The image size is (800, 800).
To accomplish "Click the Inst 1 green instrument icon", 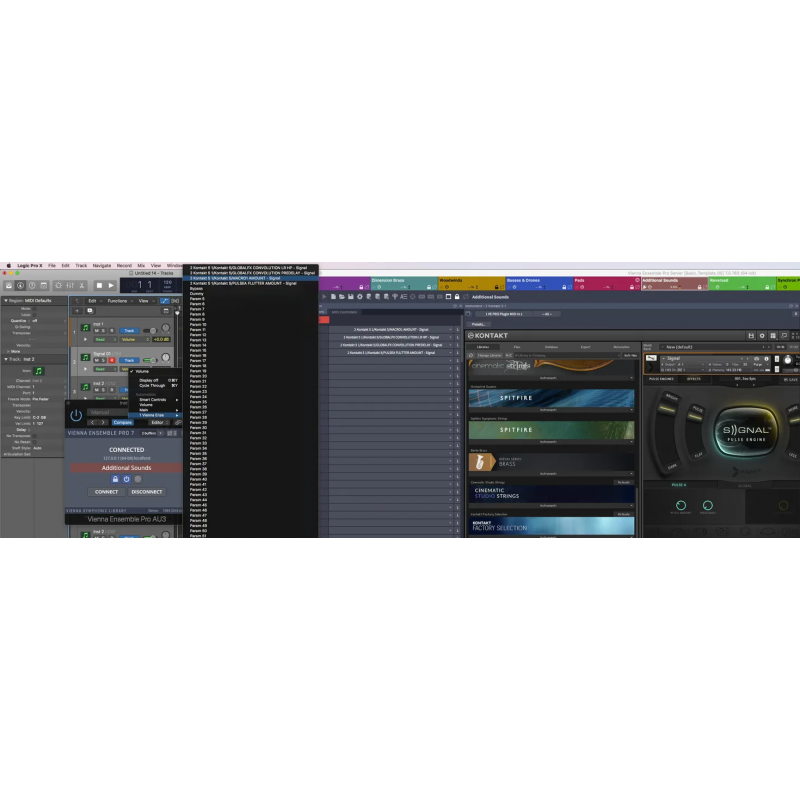I will pos(85,327).
